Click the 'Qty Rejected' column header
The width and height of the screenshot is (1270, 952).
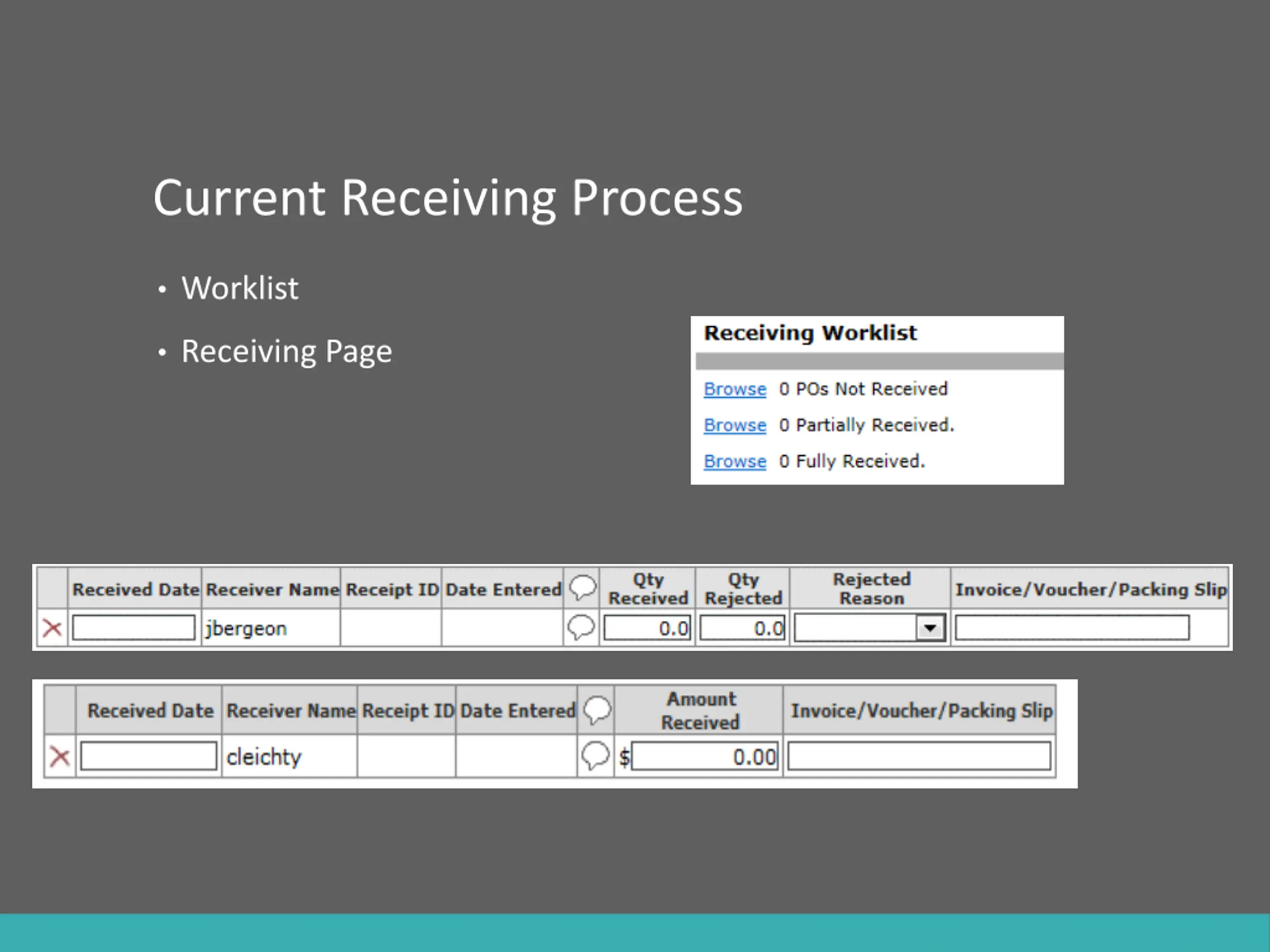(744, 589)
